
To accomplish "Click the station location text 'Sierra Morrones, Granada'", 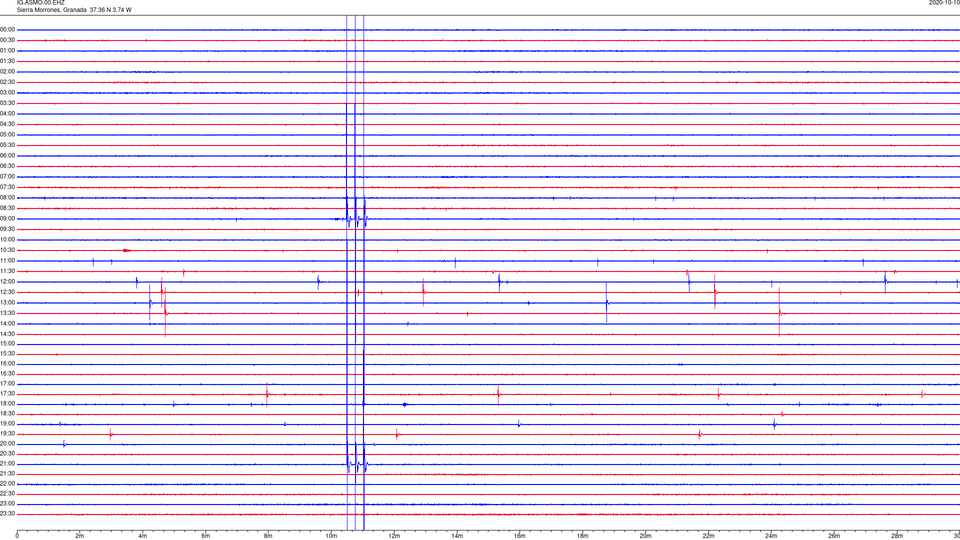I will click(x=51, y=10).
